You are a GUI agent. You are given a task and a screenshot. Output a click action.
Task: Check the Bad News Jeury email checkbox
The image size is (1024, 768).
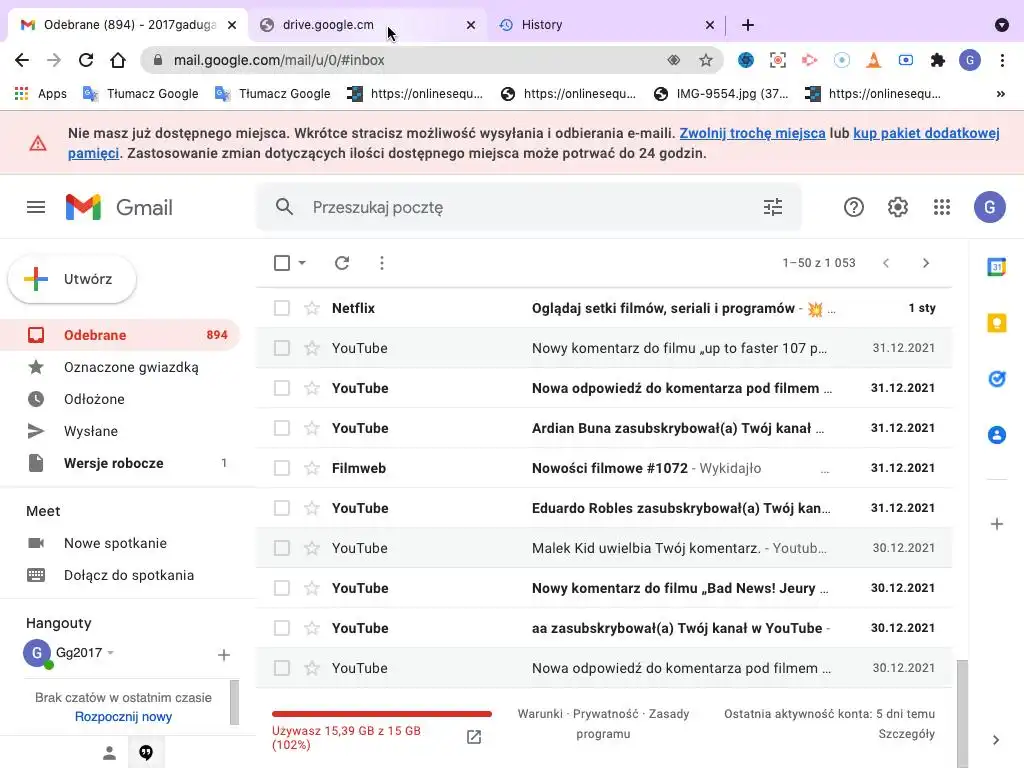[282, 588]
